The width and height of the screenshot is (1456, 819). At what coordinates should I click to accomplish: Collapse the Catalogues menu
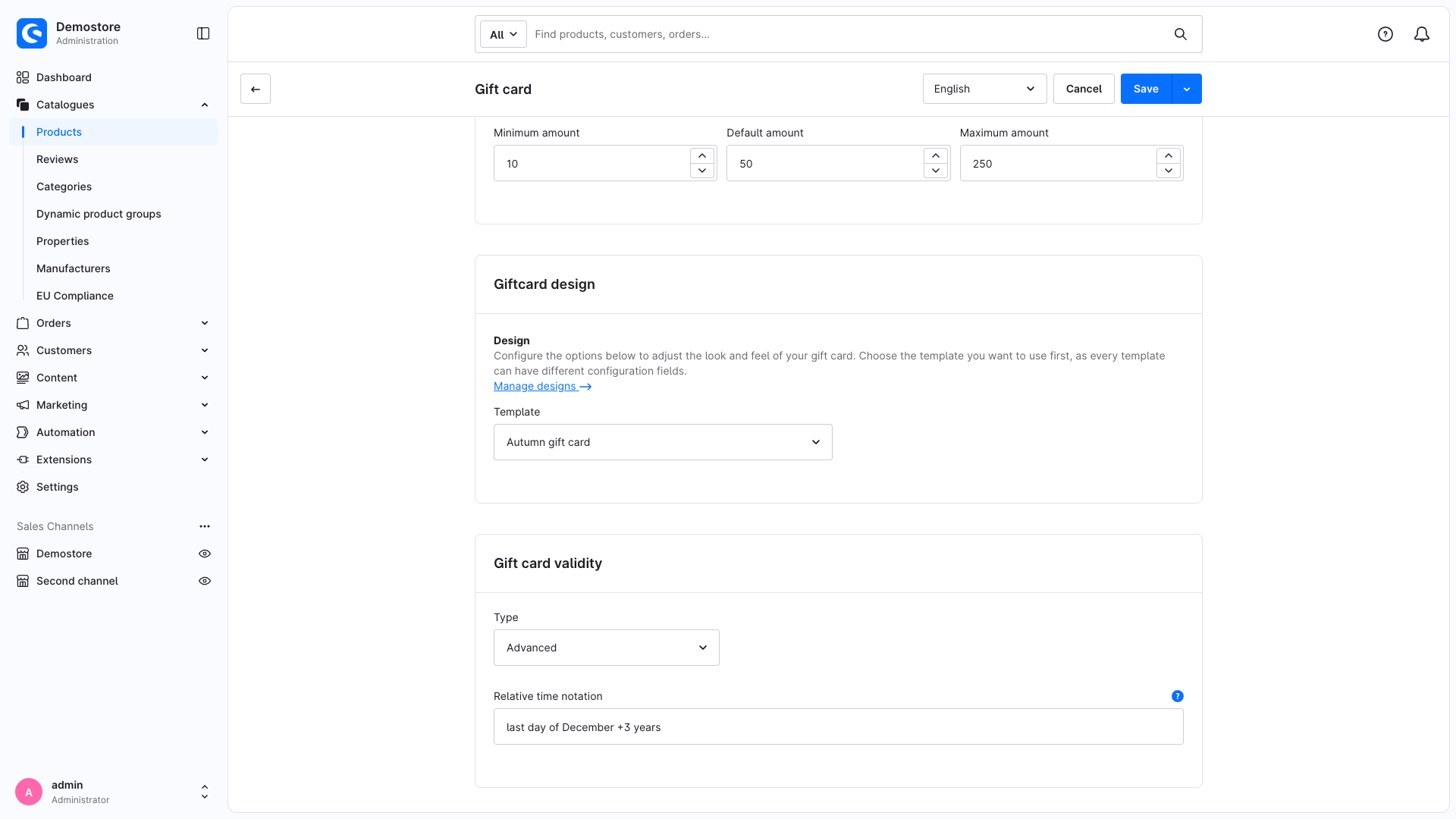coord(205,105)
